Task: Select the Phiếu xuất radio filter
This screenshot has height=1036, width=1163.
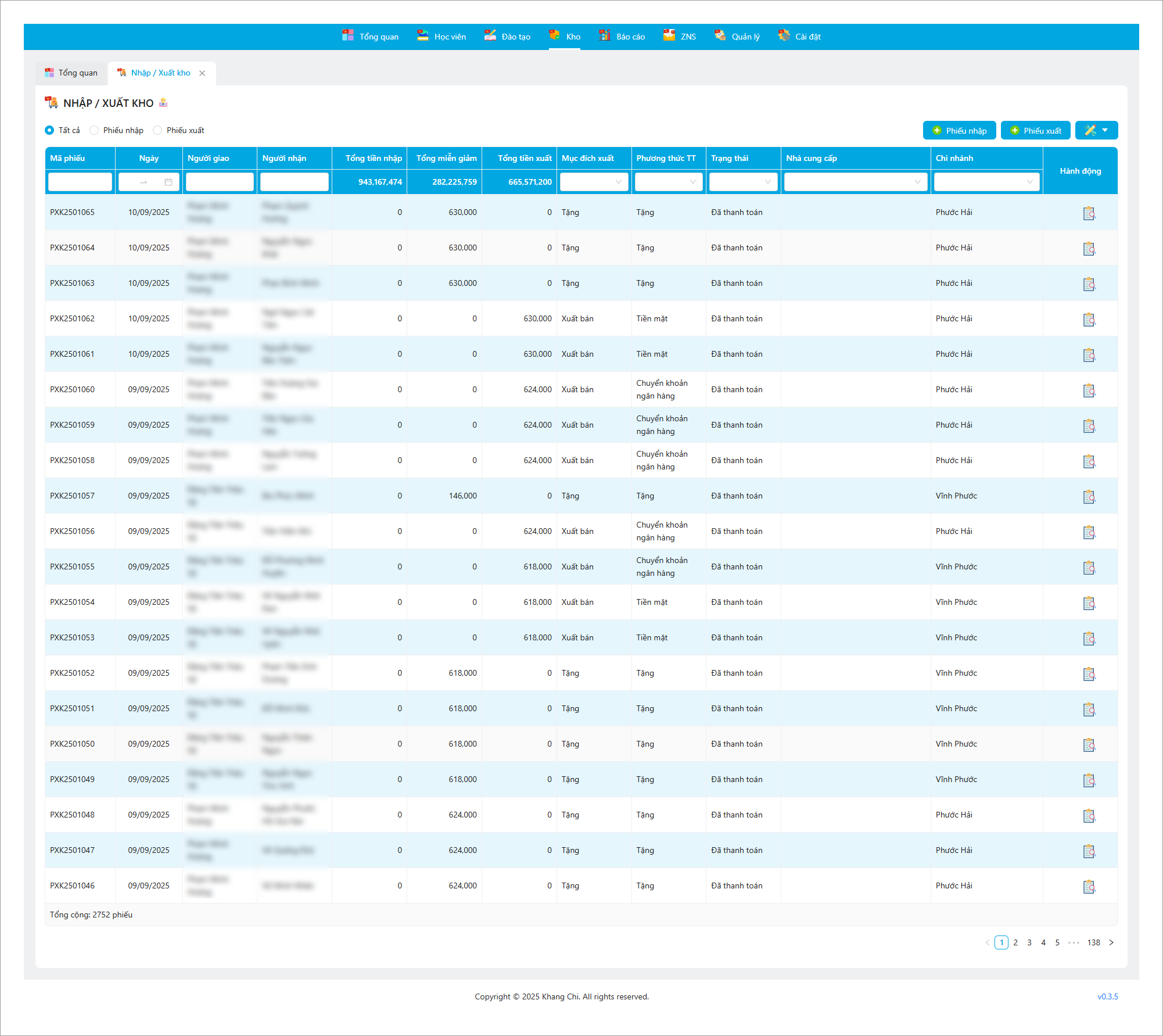Action: [157, 130]
